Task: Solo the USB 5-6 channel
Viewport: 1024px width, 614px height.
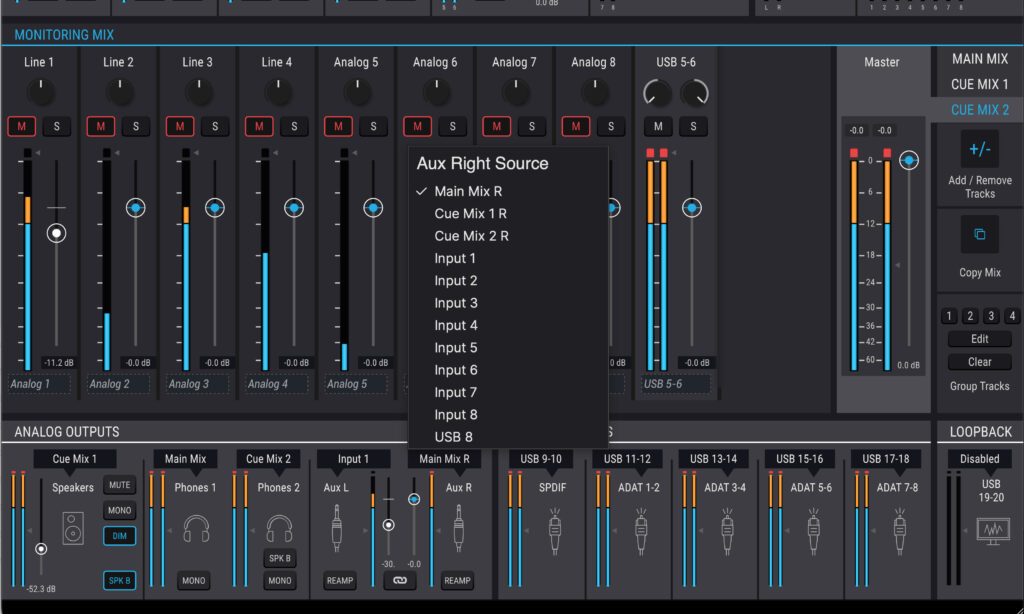Action: pyautogui.click(x=693, y=126)
